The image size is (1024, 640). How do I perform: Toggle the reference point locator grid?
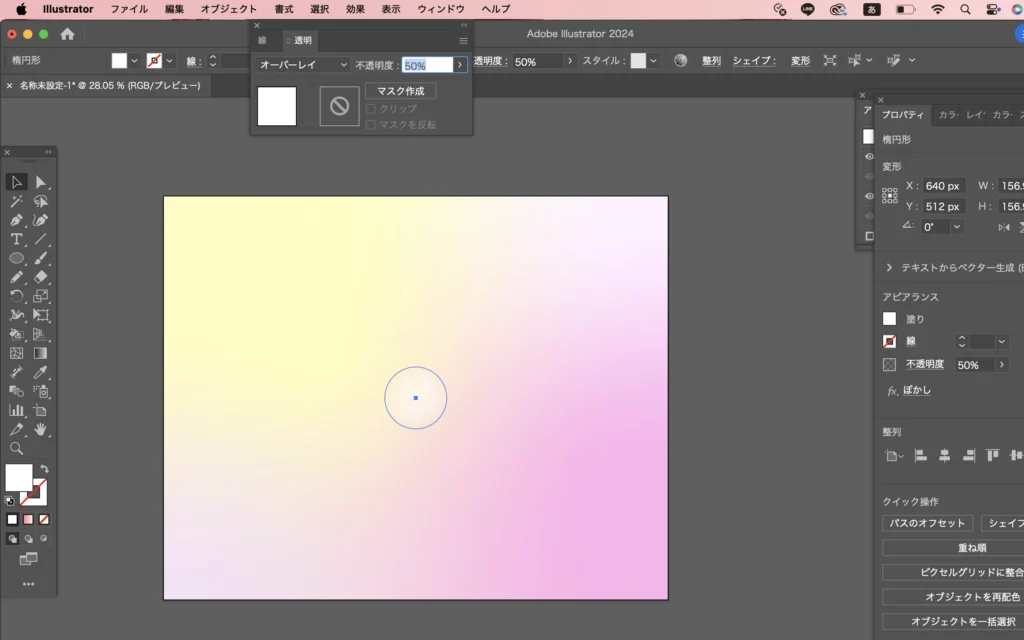tap(889, 196)
